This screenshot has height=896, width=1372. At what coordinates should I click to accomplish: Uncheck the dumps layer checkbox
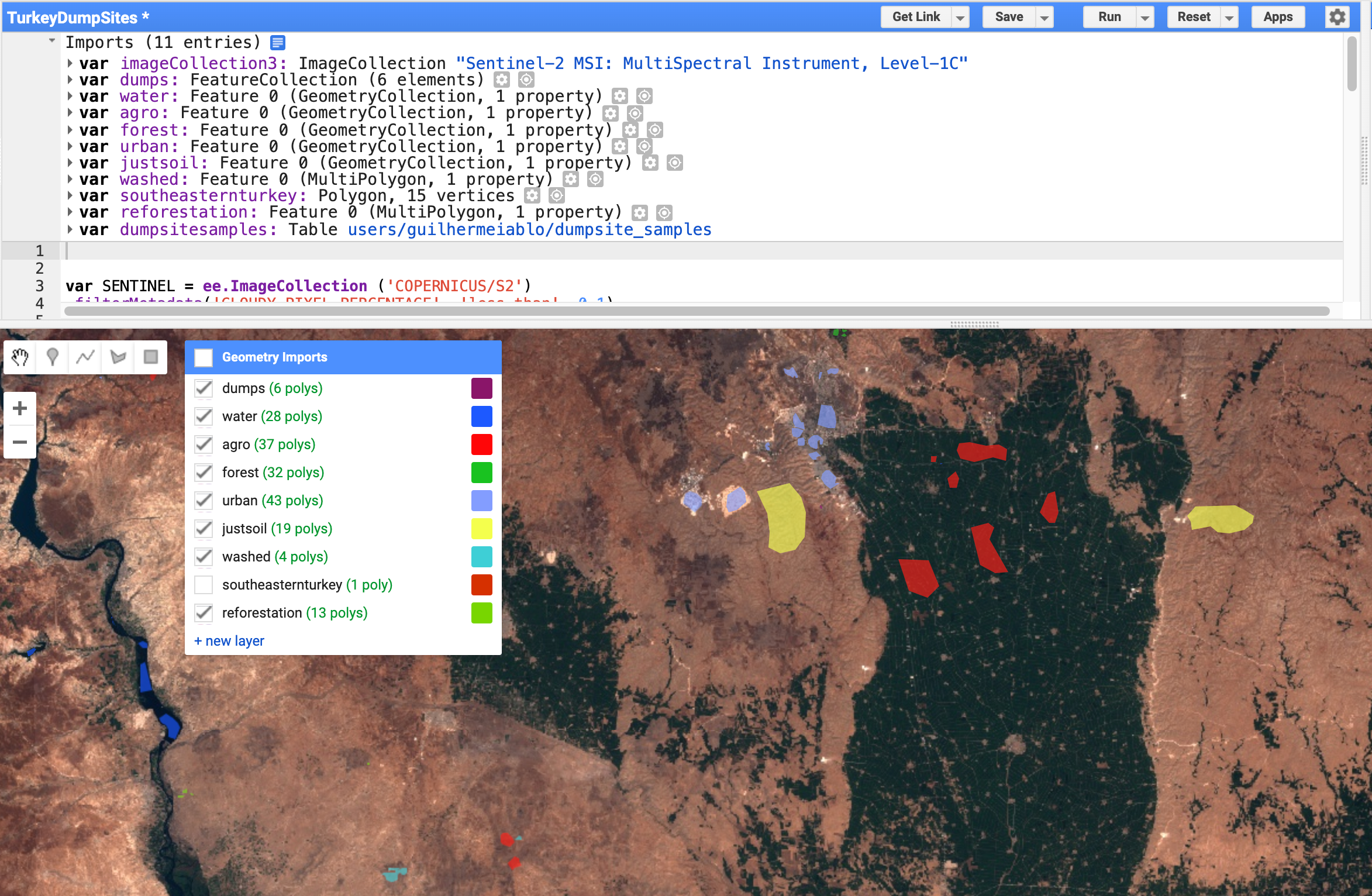click(204, 388)
